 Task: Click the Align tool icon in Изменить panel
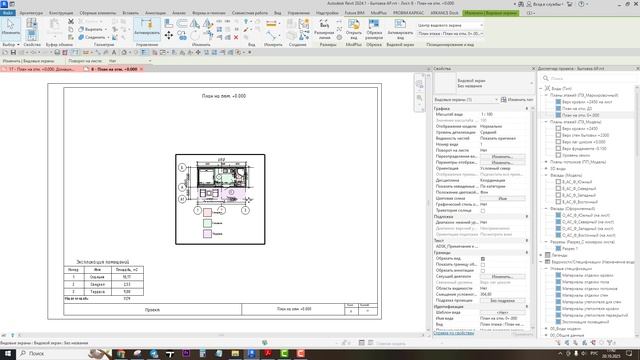(168, 23)
